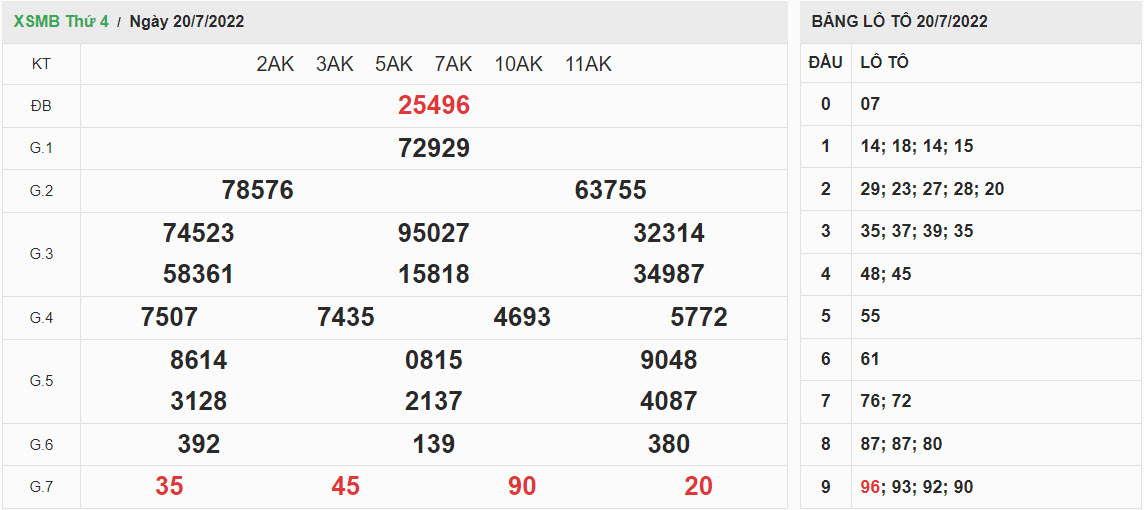The width and height of the screenshot is (1144, 510).
Task: Click the KT row label
Action: click(x=41, y=64)
